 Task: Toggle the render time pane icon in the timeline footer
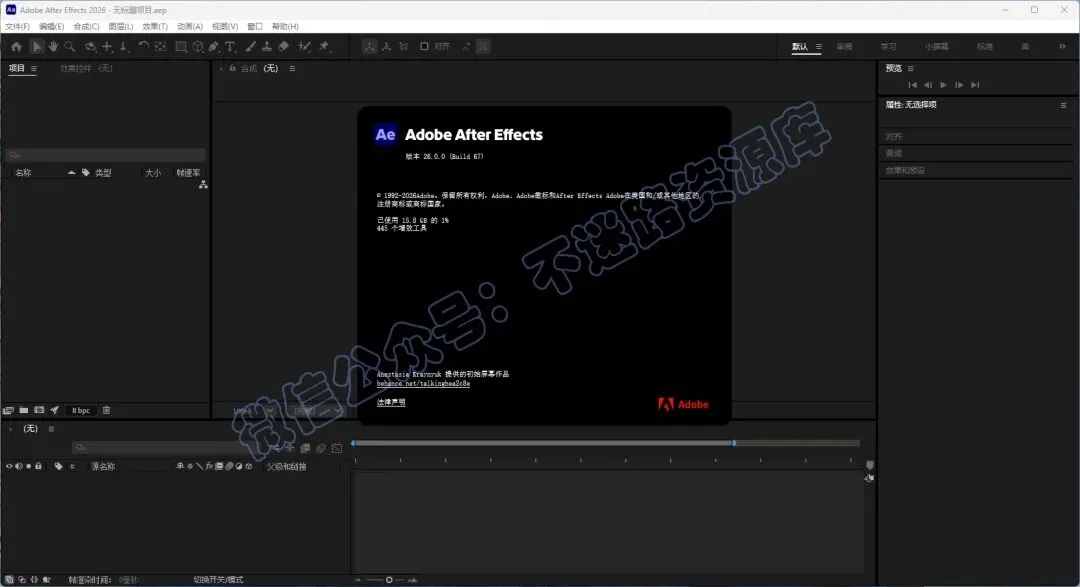pyautogui.click(x=47, y=579)
